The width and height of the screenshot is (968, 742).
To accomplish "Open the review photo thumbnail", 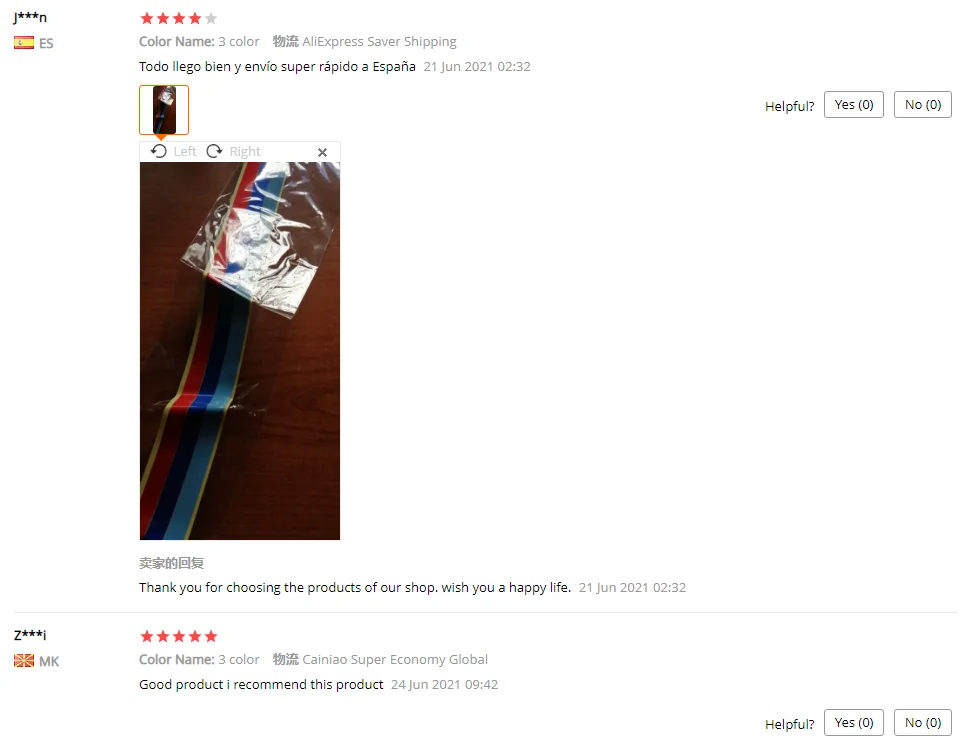I will tap(164, 110).
